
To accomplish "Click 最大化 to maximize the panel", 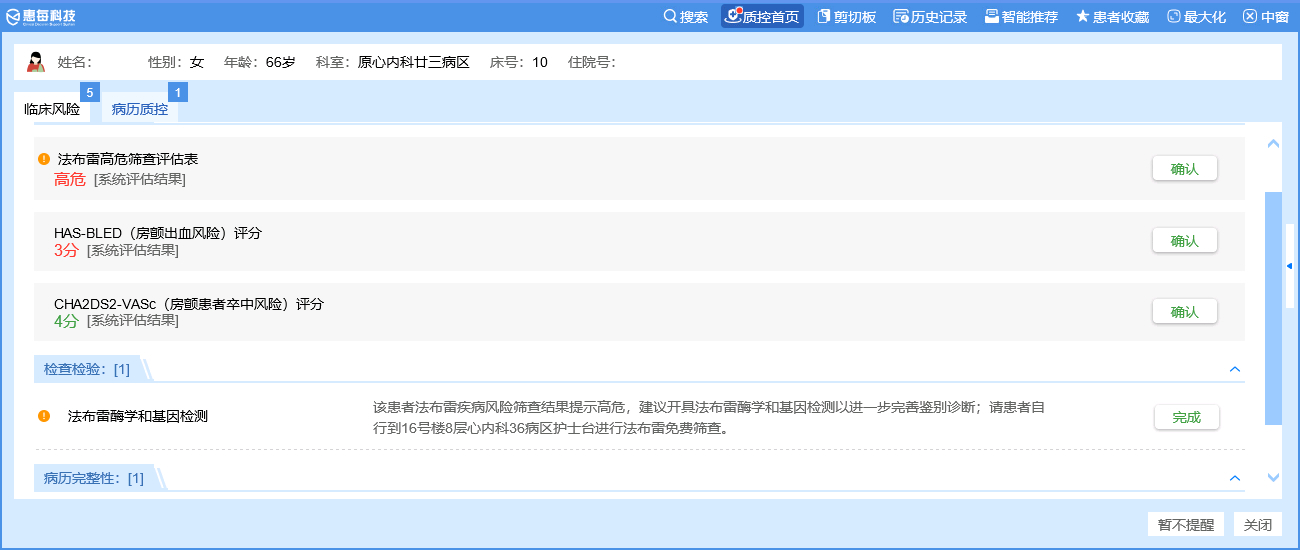I will click(1196, 16).
